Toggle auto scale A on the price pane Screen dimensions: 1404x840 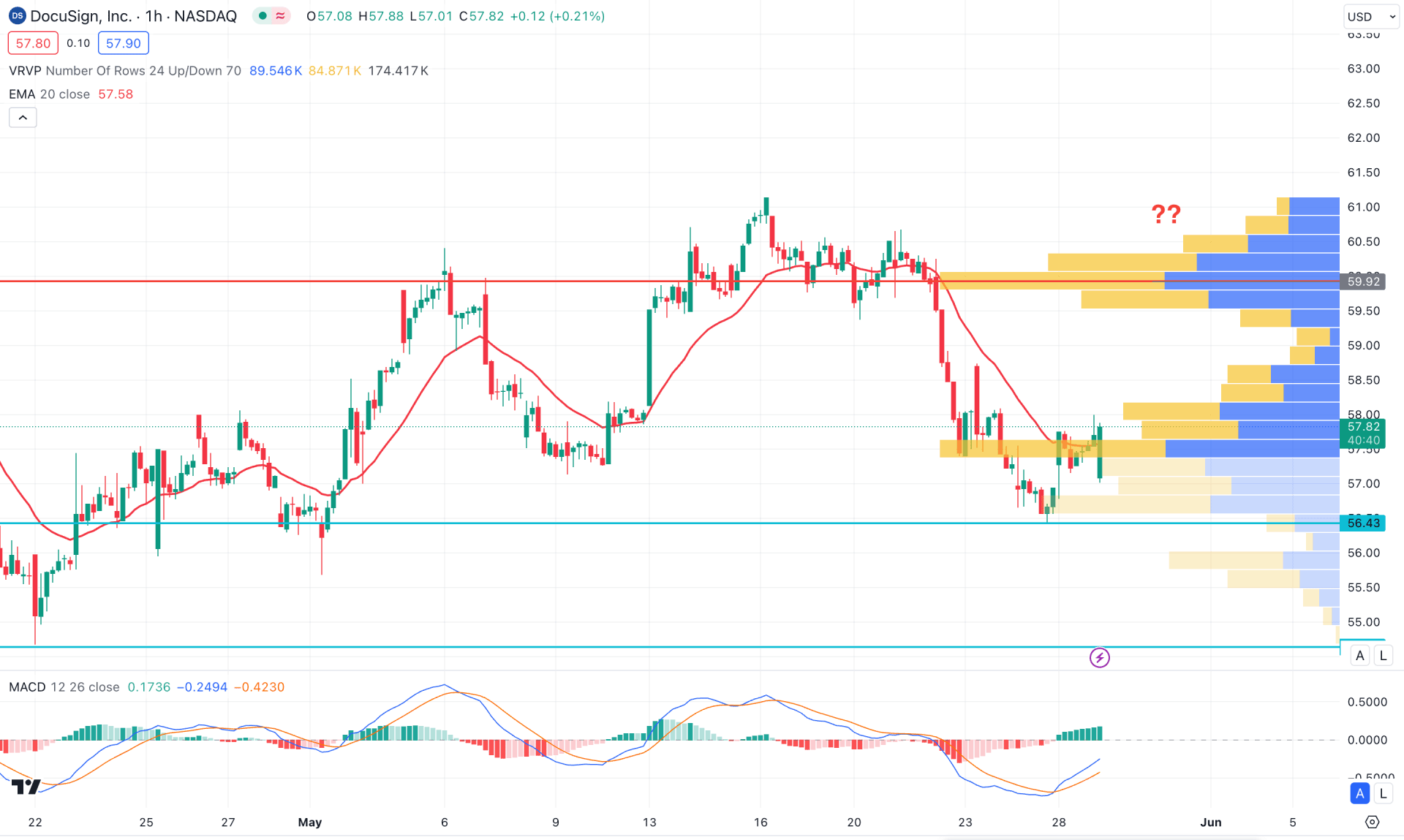[x=1359, y=656]
